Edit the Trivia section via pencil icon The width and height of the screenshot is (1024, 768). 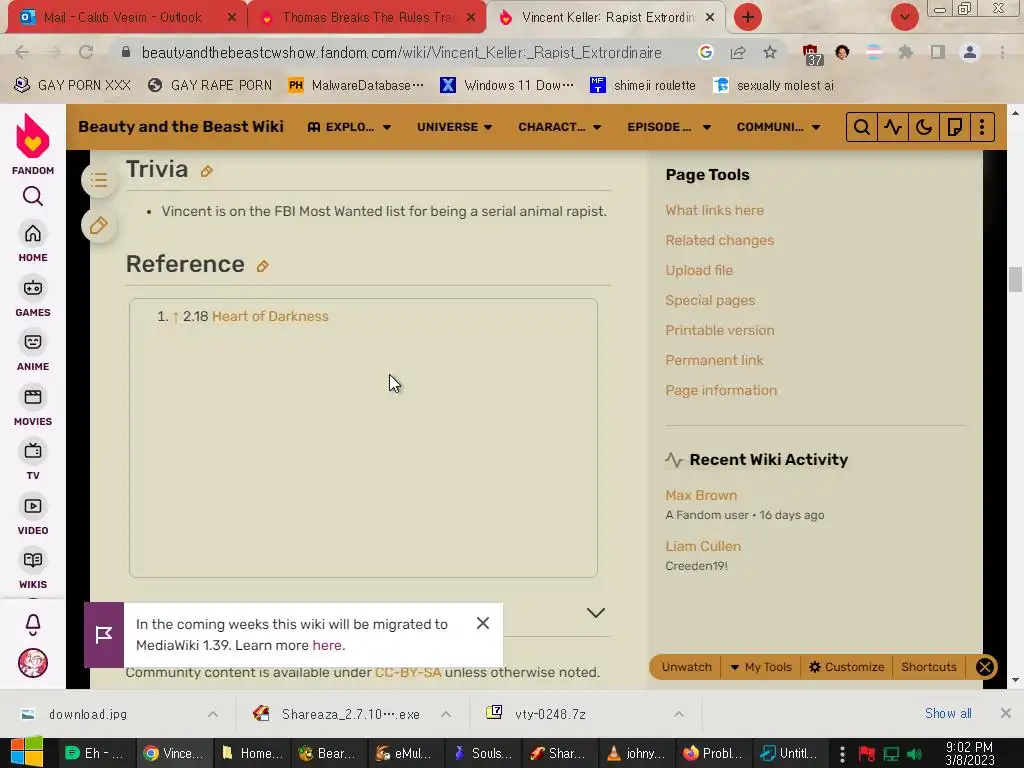pos(206,171)
